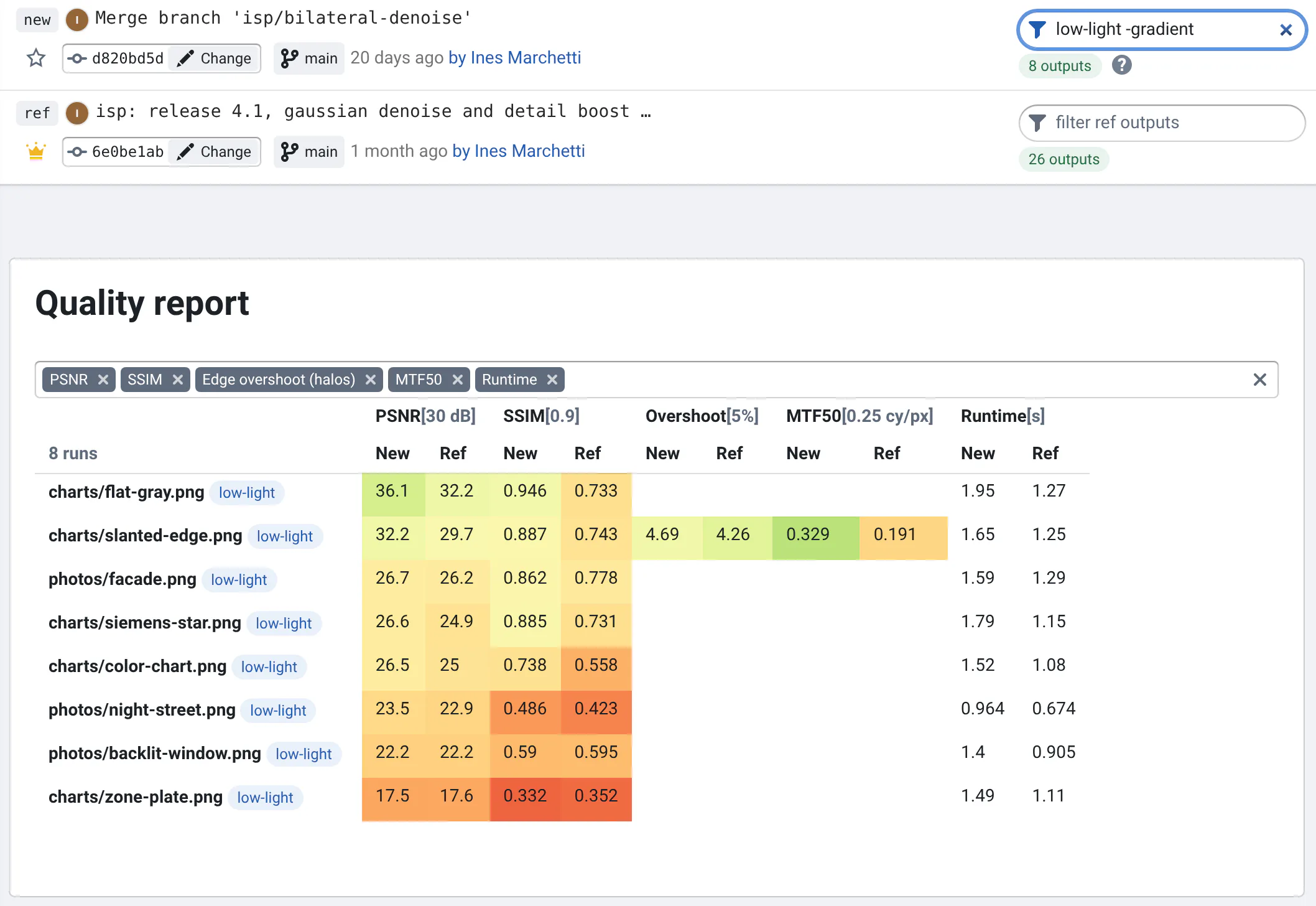This screenshot has width=1316, height=906.
Task: Click low-light tag on zone-plate.png row
Action: pos(265,798)
